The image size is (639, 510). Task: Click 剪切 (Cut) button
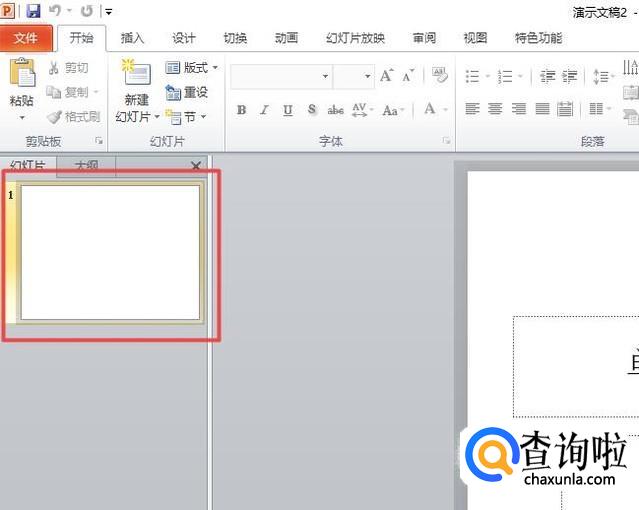(68, 68)
